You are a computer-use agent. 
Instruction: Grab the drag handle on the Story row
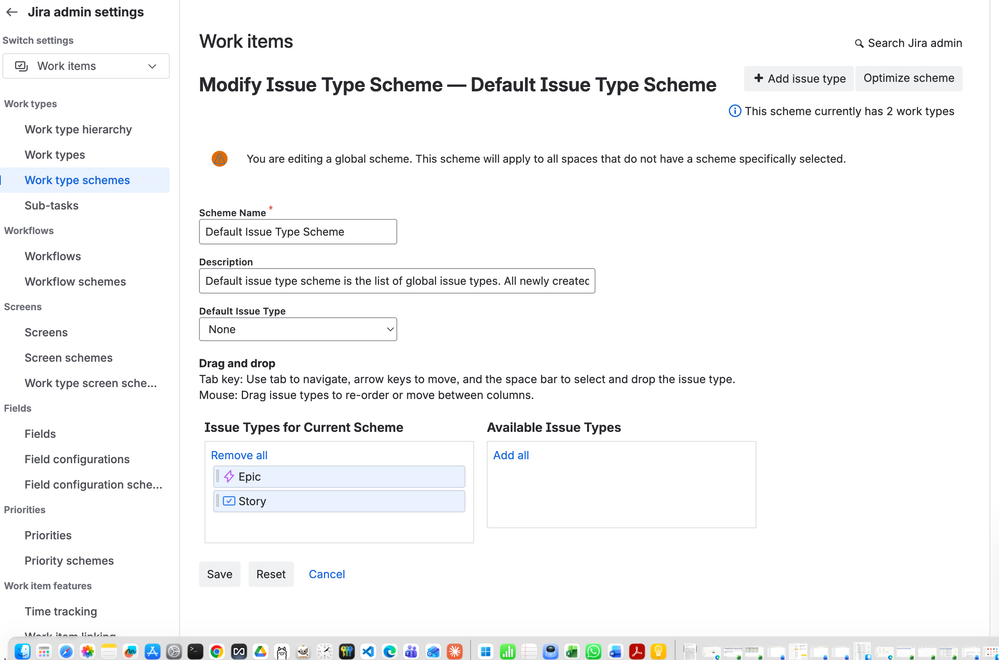[217, 501]
